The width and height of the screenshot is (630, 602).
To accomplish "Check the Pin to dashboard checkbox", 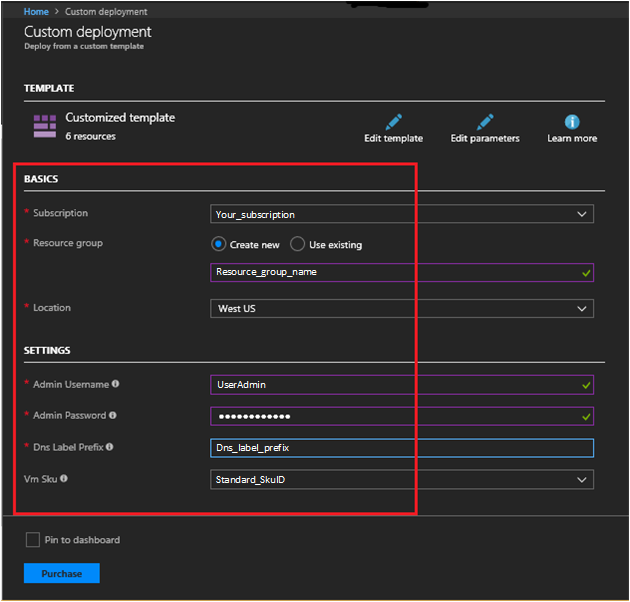I will point(33,539).
